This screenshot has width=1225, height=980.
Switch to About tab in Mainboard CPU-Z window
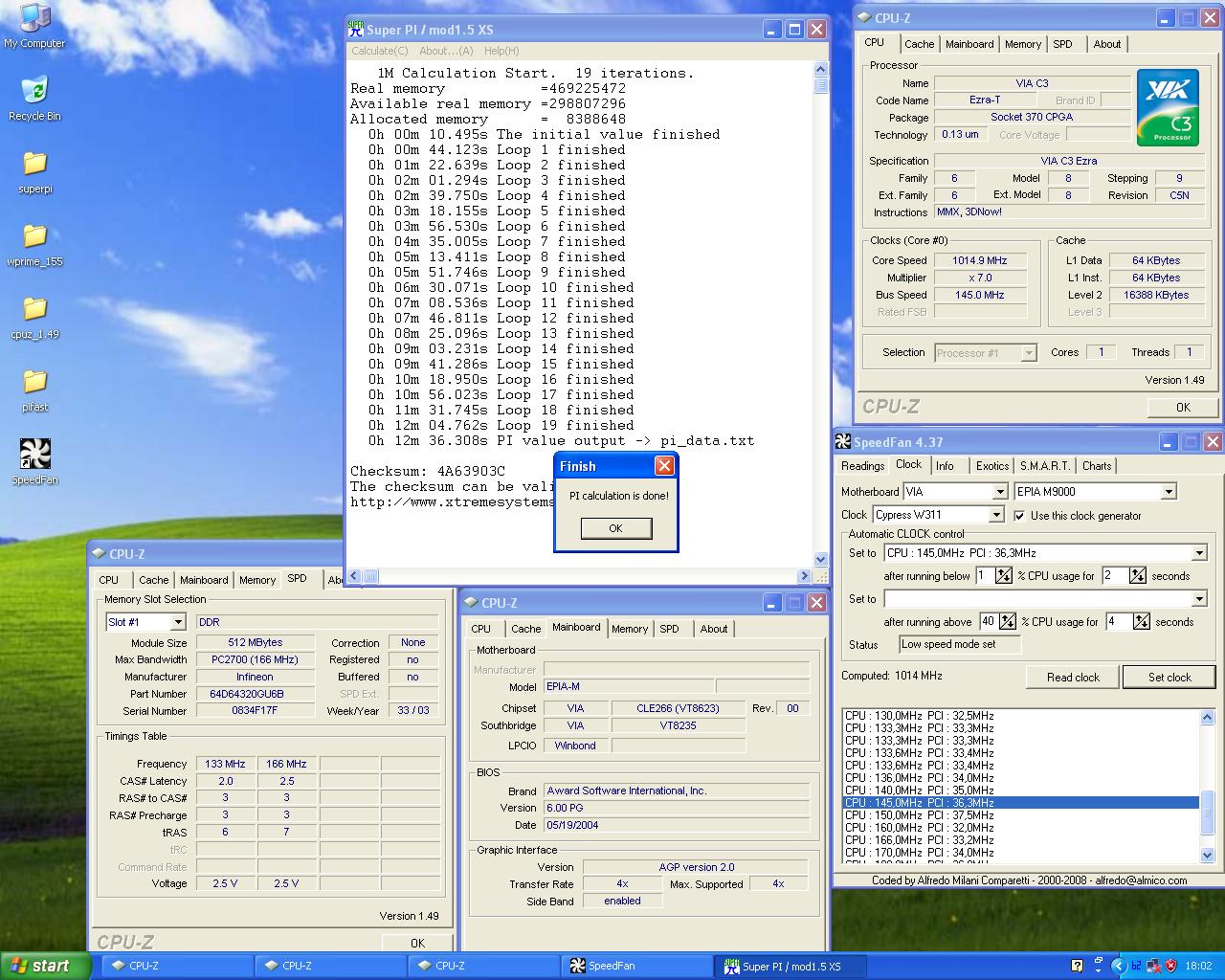pyautogui.click(x=714, y=629)
